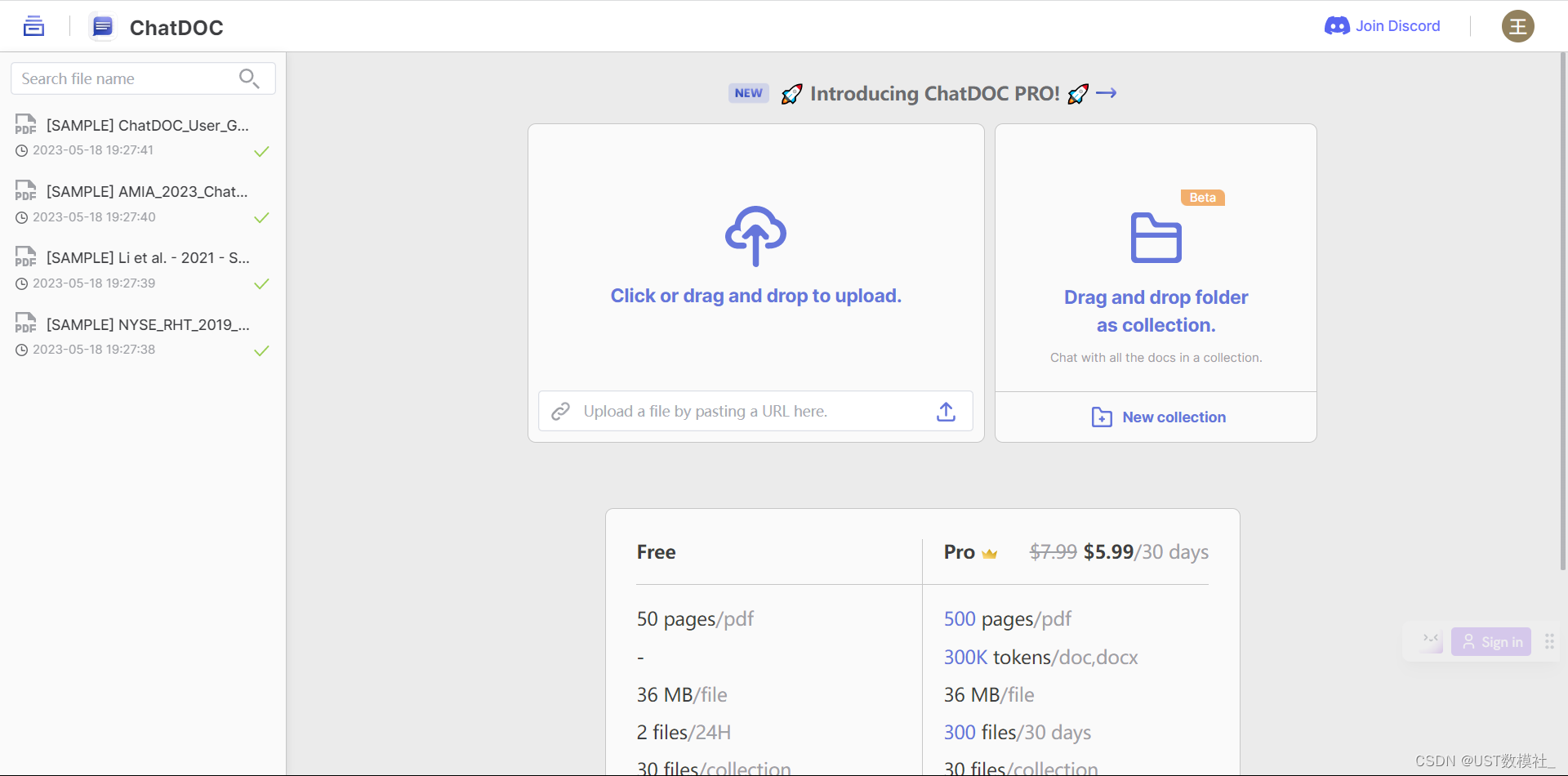
Task: Click the arrow after Introducing ChatDOC PRO
Action: pos(1107,93)
